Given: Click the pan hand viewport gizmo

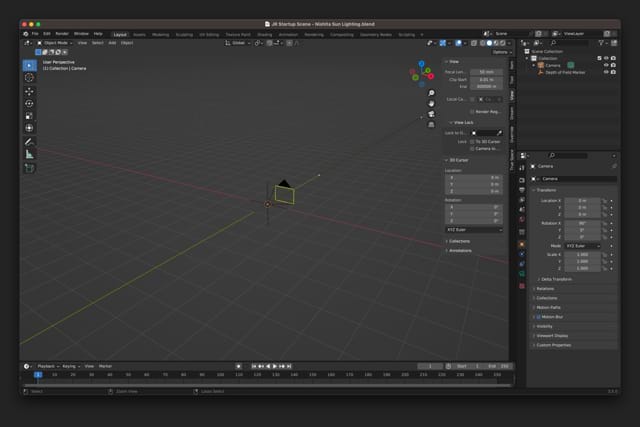Looking at the screenshot, I should tap(431, 103).
